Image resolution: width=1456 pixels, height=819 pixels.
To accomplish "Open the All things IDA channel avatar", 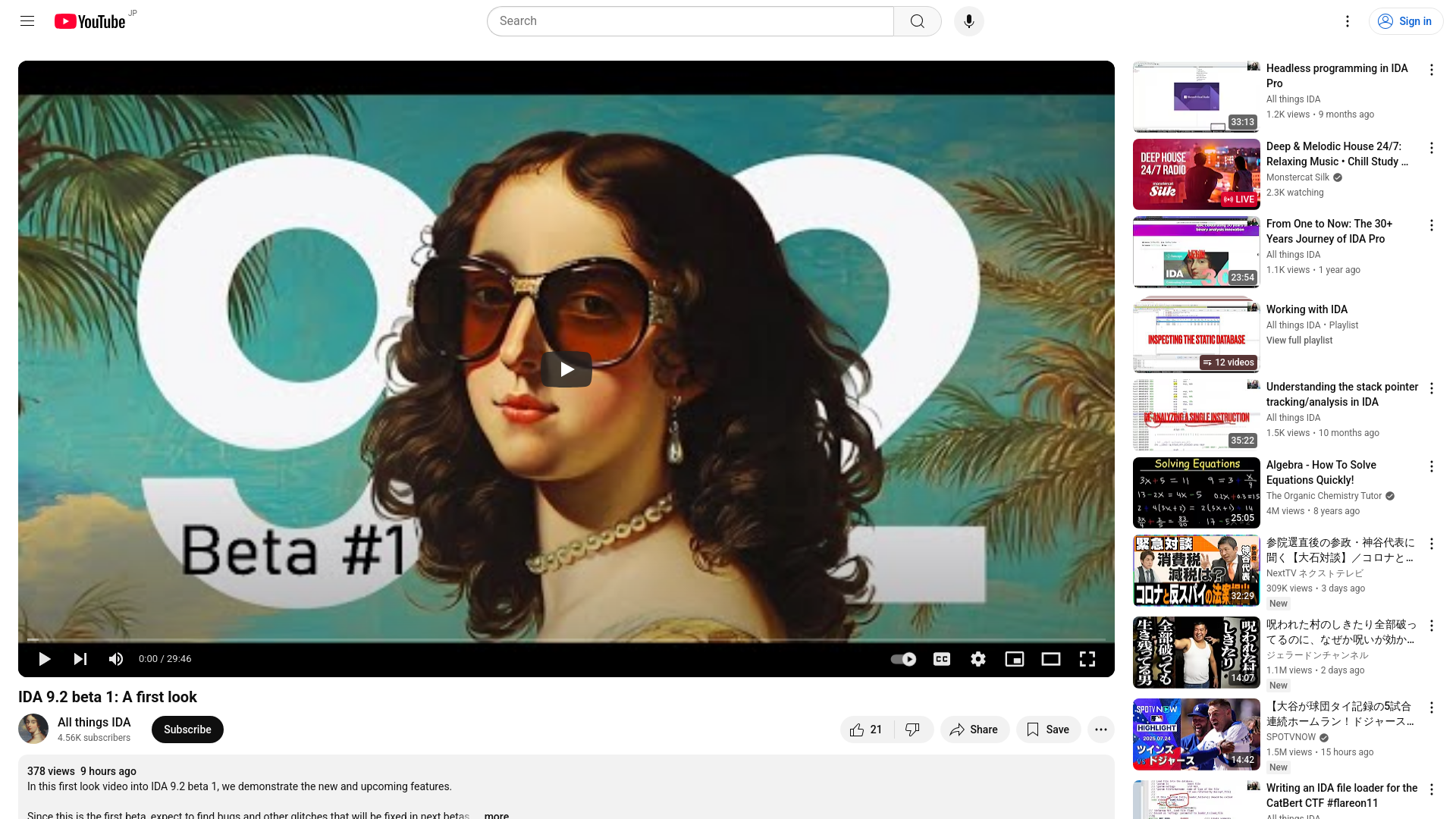I will pyautogui.click(x=33, y=729).
